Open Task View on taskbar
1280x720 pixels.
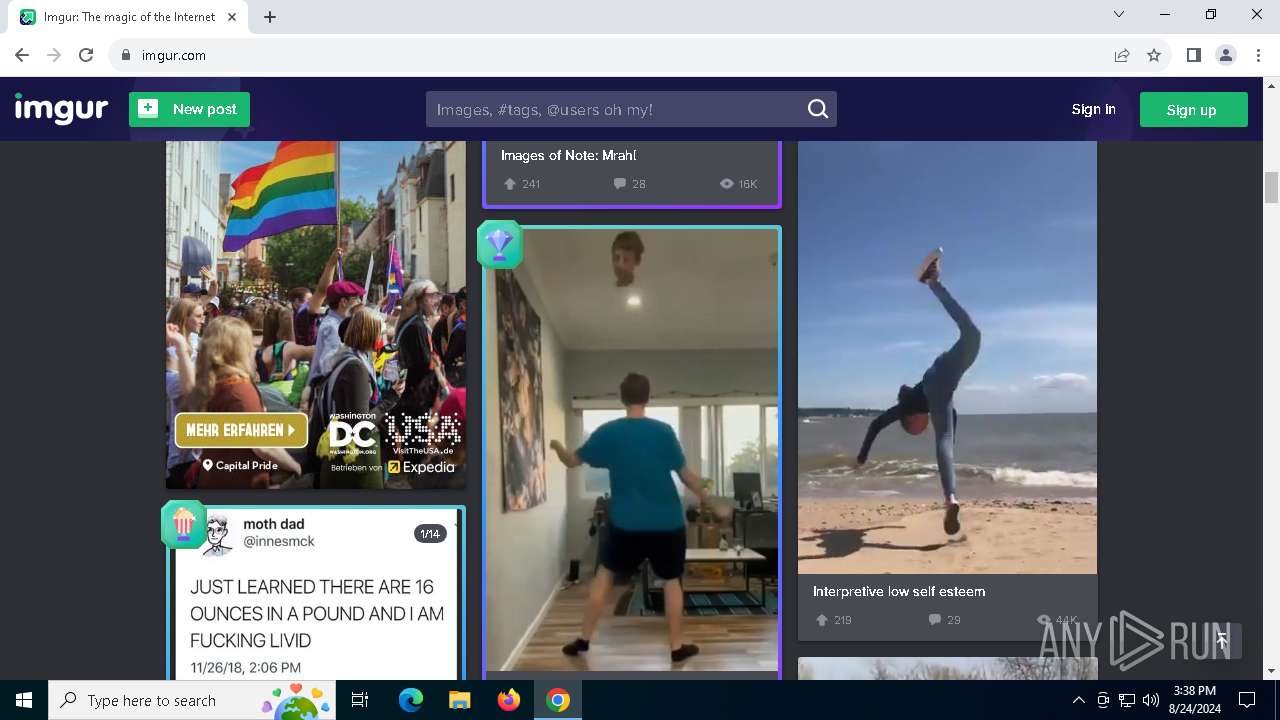click(x=360, y=700)
